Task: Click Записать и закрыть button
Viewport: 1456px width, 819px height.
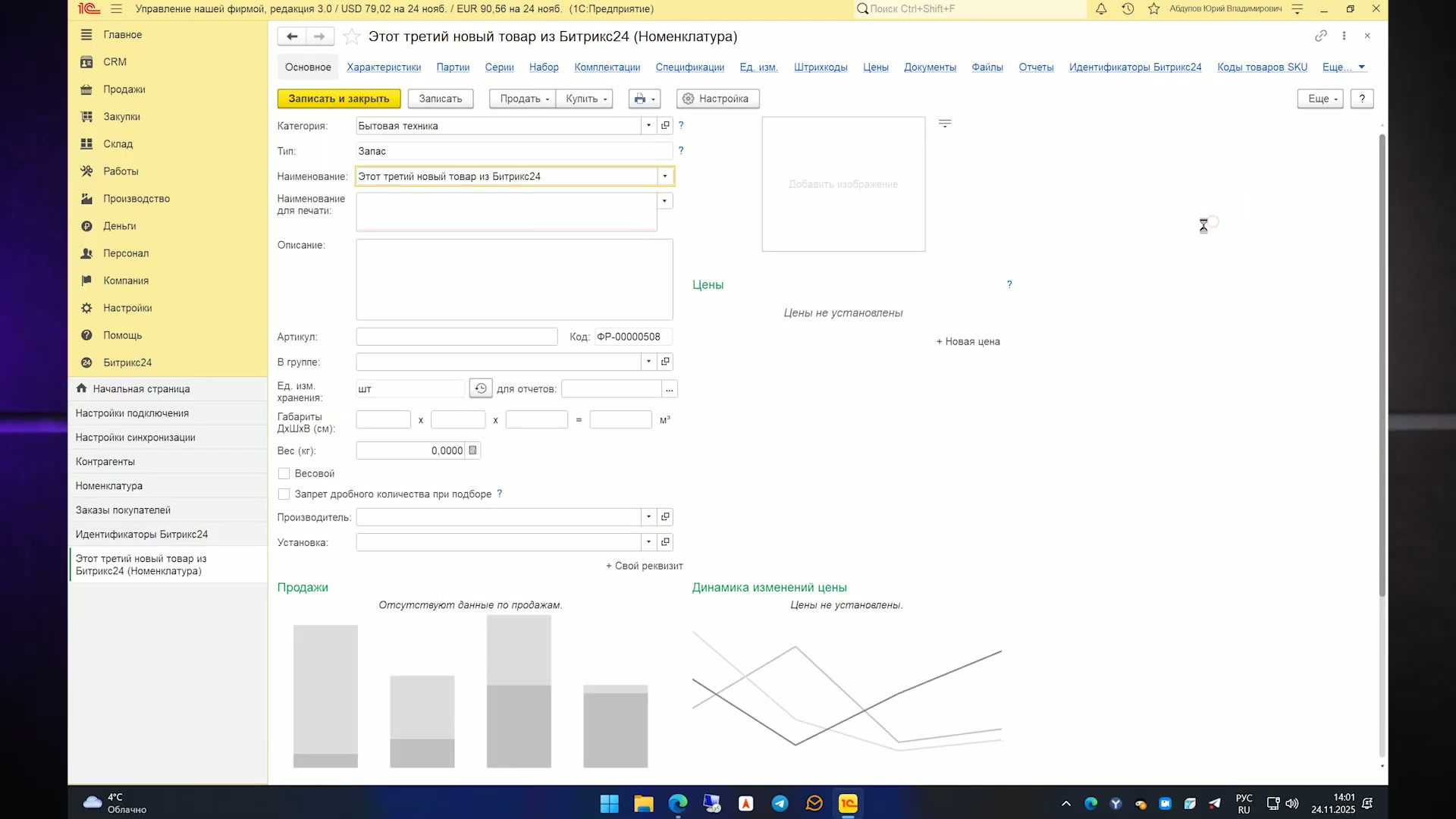Action: pyautogui.click(x=339, y=99)
